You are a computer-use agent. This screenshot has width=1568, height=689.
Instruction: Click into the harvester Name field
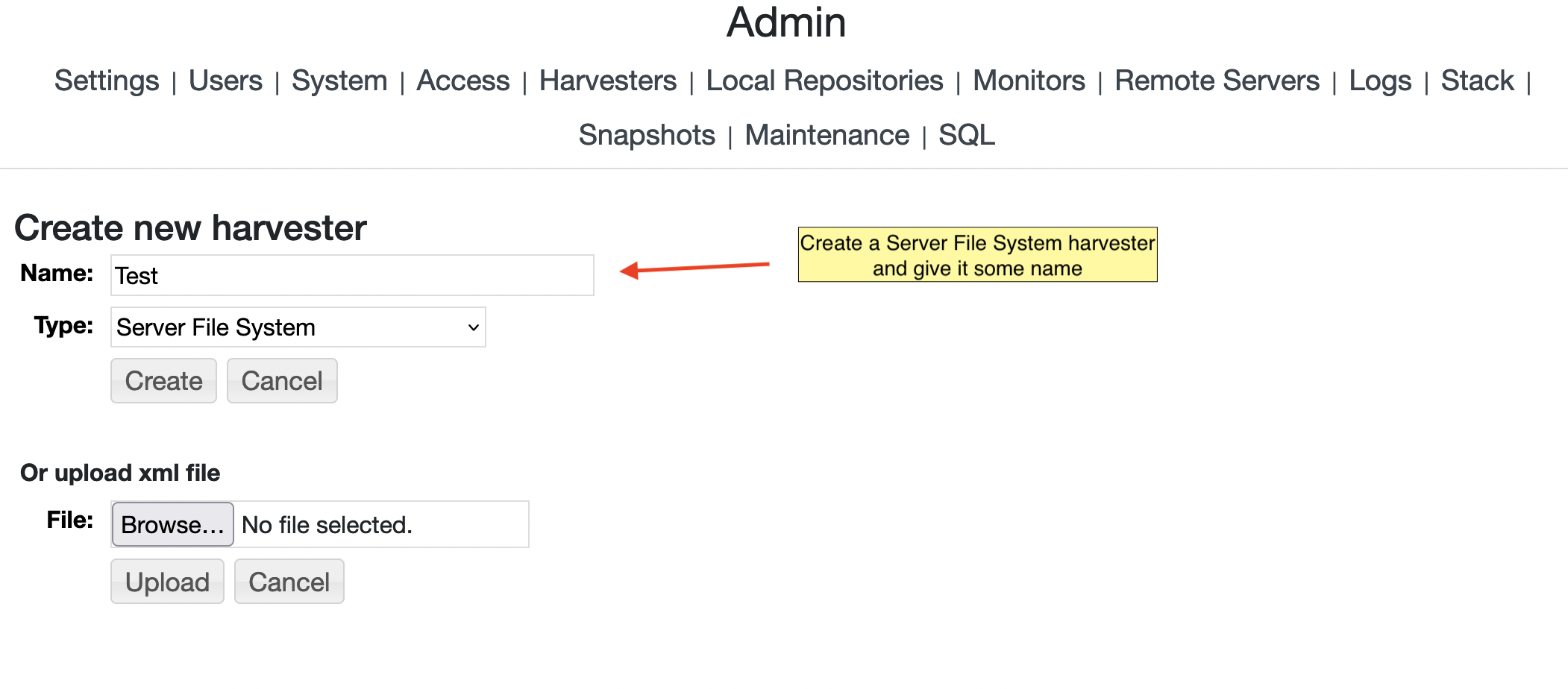point(352,275)
